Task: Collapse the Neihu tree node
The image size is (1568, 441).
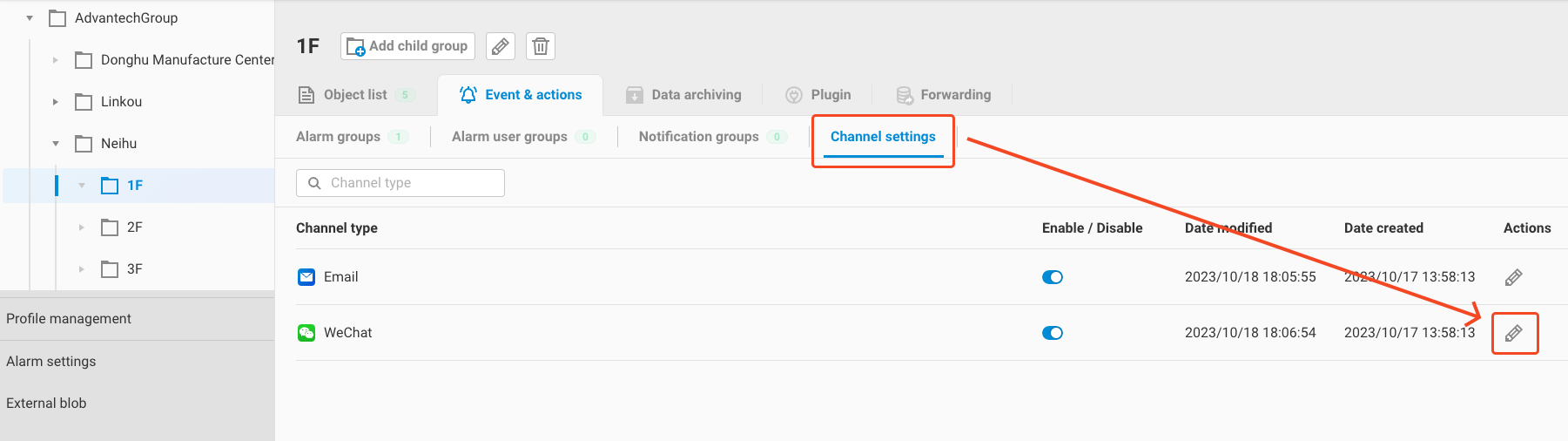Action: click(x=56, y=144)
